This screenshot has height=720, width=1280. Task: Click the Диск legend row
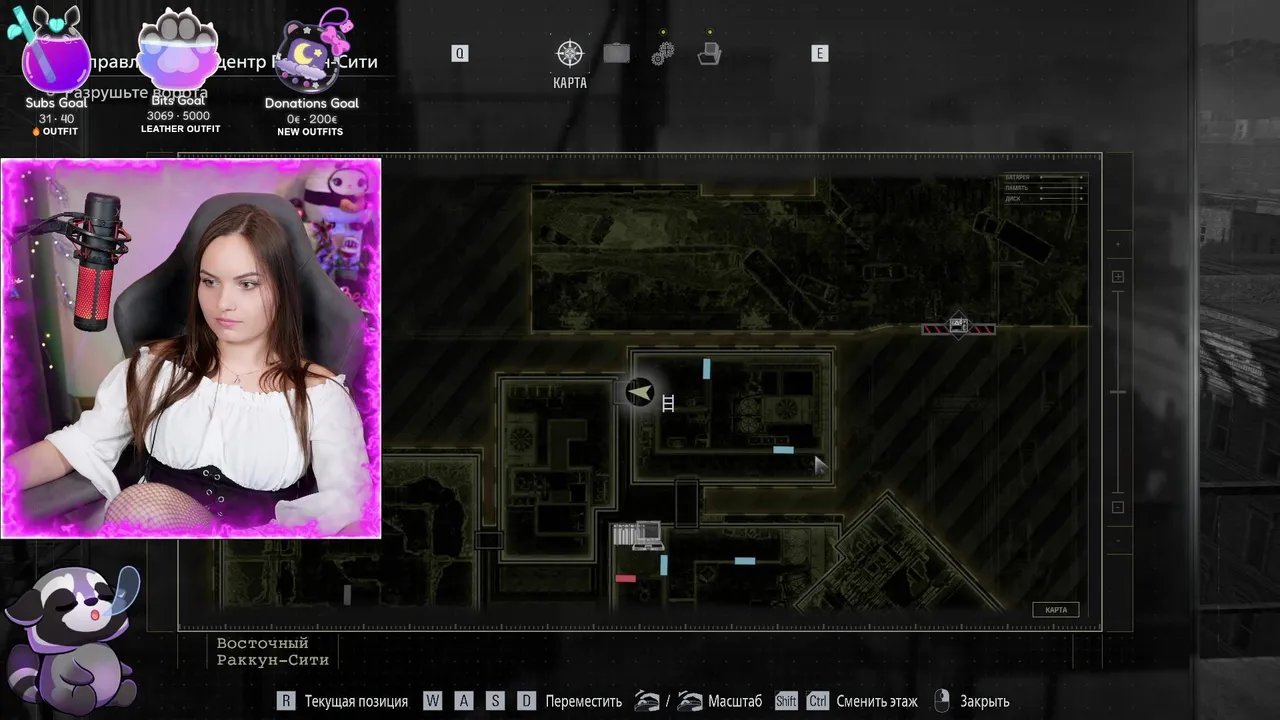tap(1045, 199)
